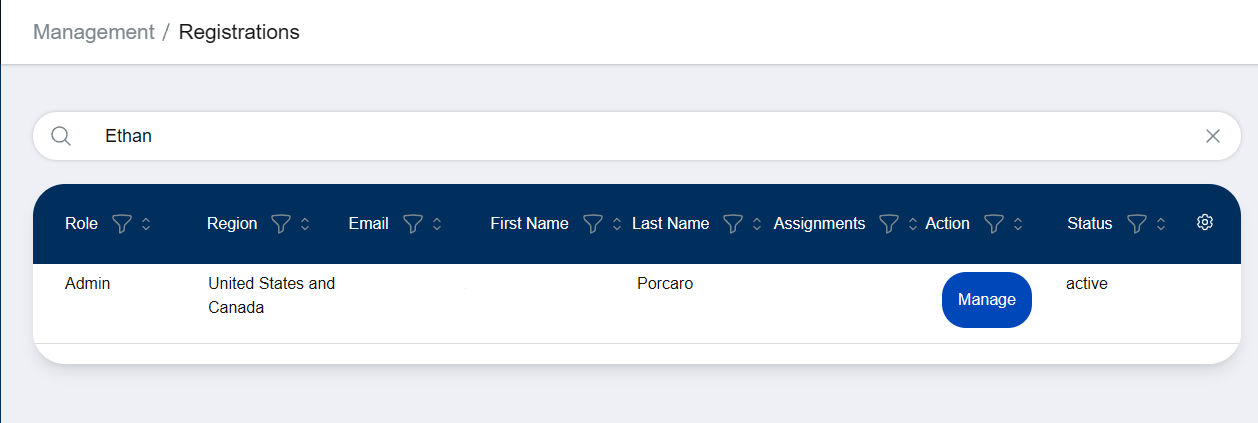Clear the search field with X icon

1213,136
